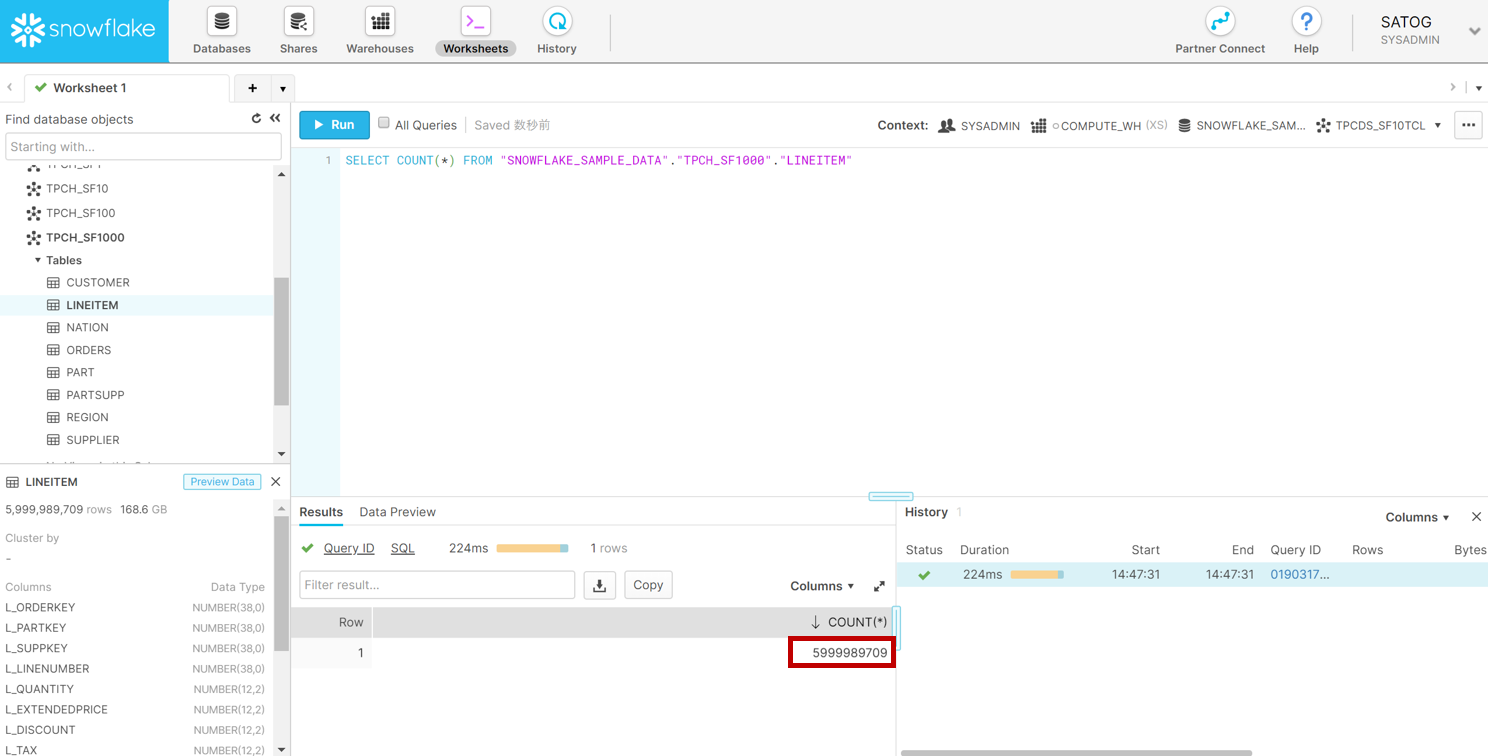
Task: Add a new worksheet tab
Action: pyautogui.click(x=252, y=88)
